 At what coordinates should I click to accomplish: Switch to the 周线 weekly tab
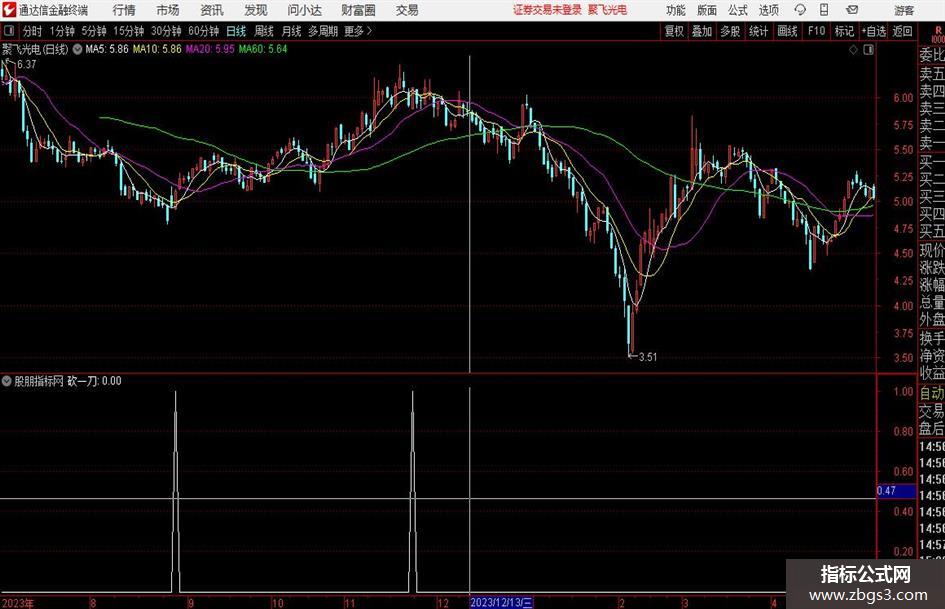(x=264, y=31)
